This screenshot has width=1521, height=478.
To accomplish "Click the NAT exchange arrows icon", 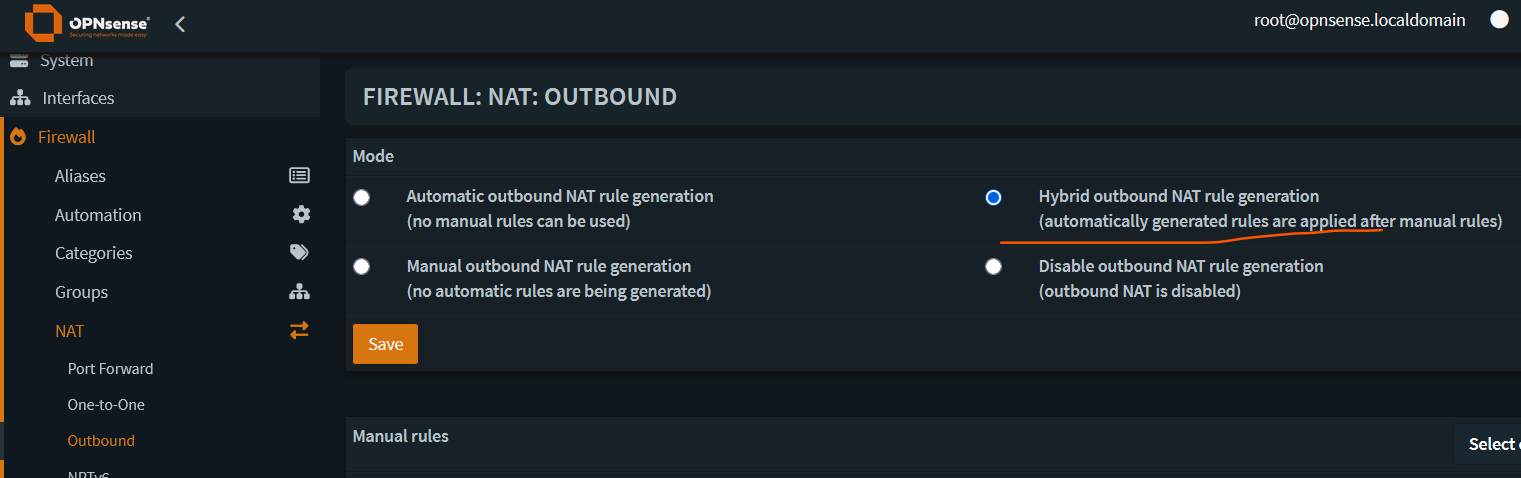I will [x=299, y=330].
